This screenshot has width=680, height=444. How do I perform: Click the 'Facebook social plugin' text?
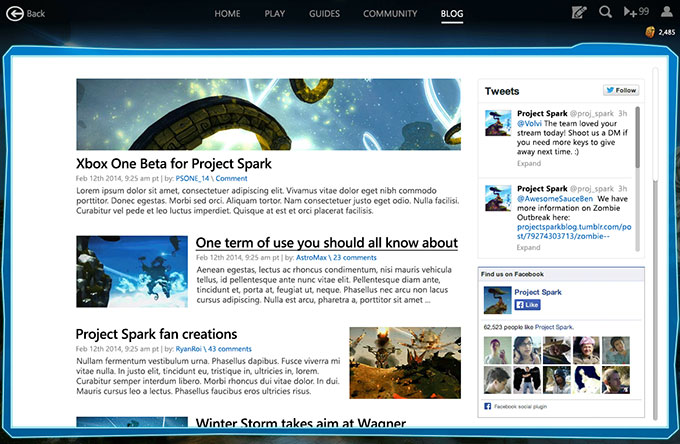(520, 407)
